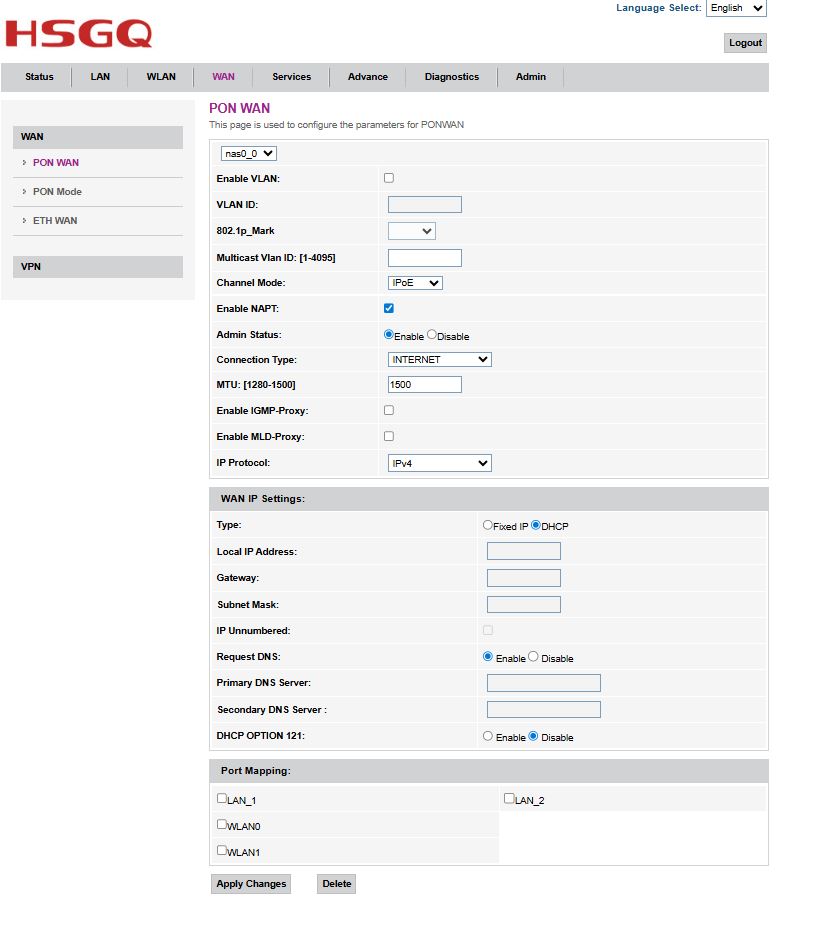Click the HSGQ logo
Screen dimensions: 825x934
78,33
